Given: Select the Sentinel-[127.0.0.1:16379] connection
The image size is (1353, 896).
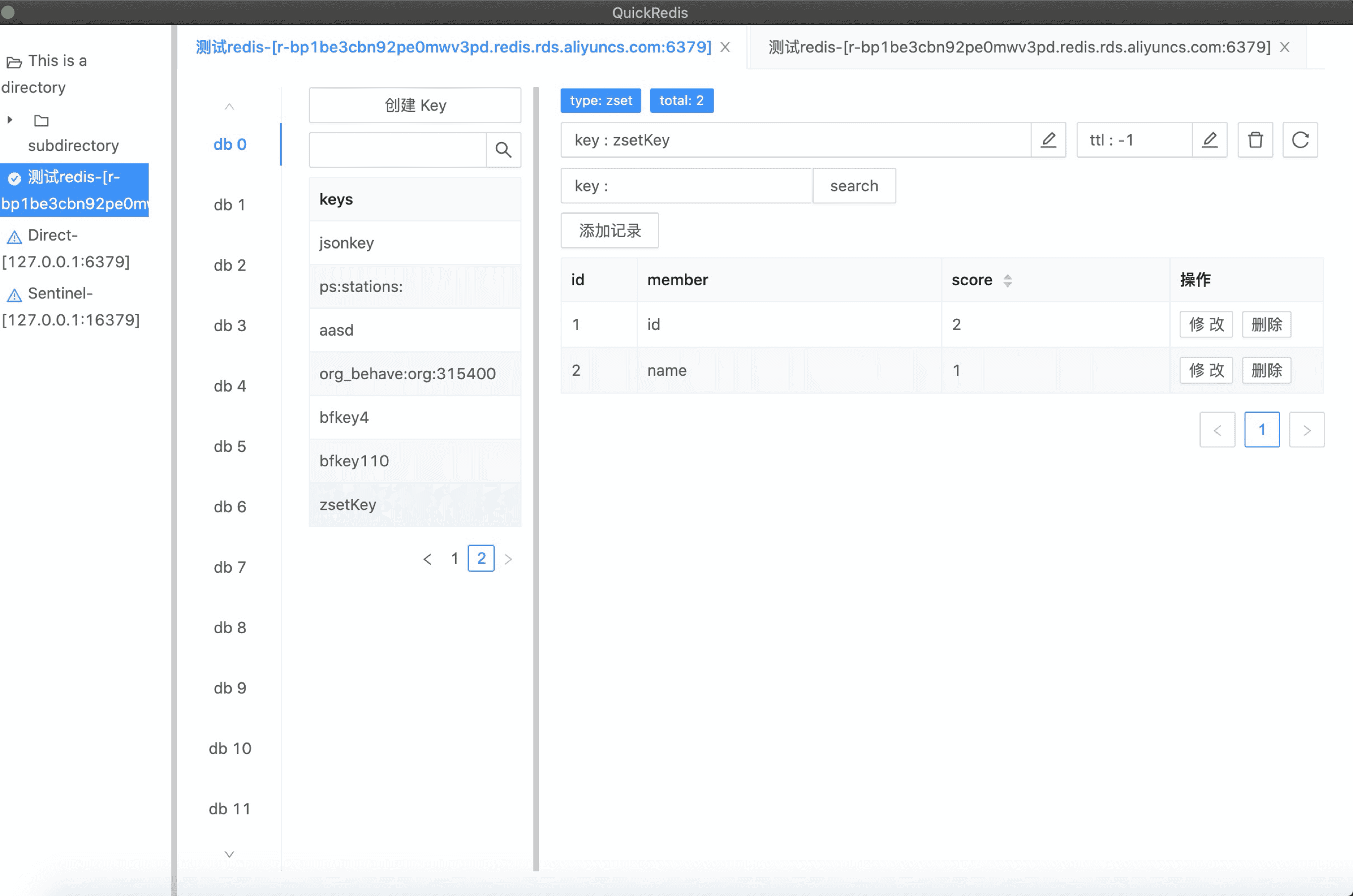Looking at the screenshot, I should (71, 307).
